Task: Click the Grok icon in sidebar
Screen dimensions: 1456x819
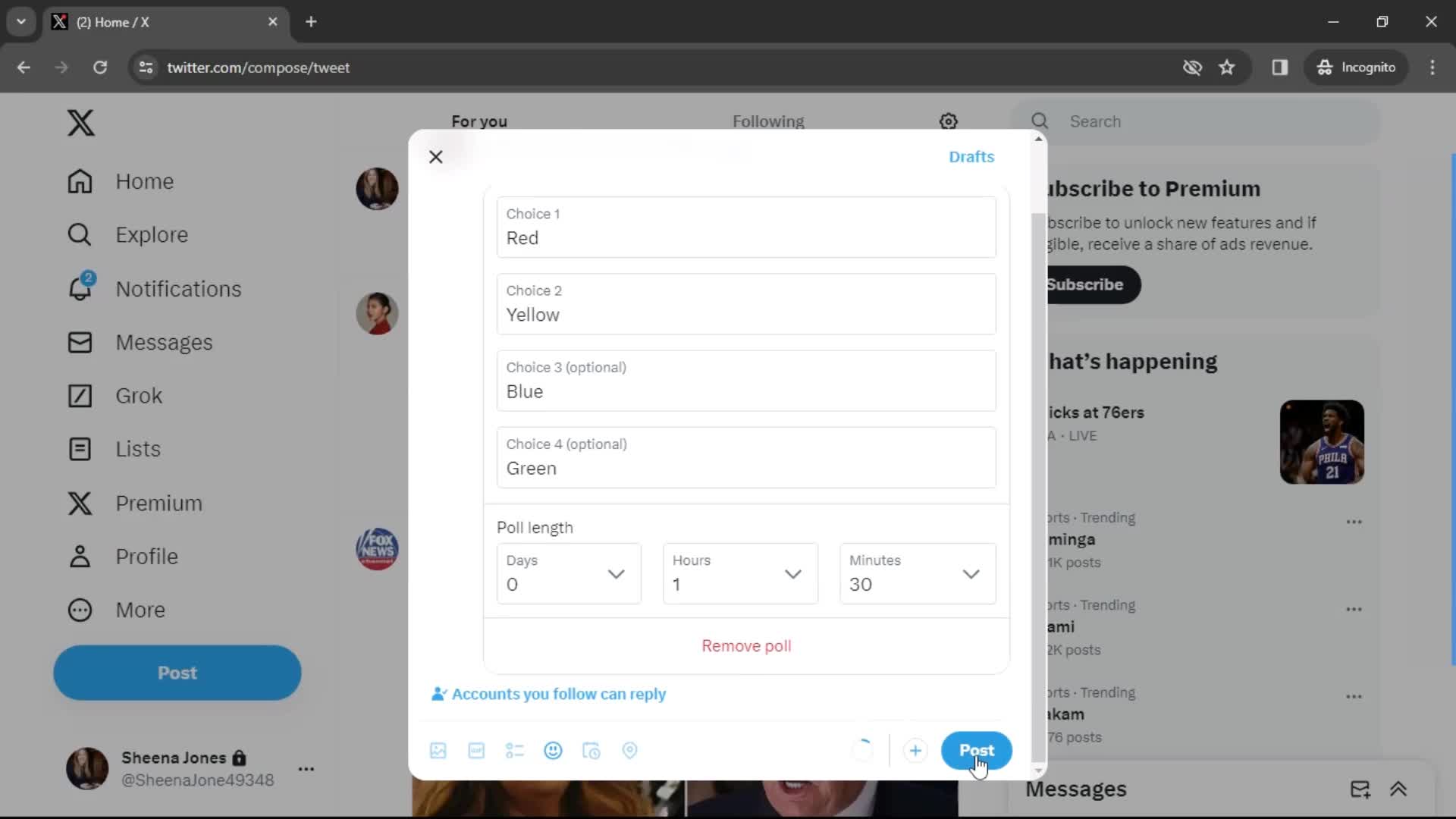Action: pos(79,395)
